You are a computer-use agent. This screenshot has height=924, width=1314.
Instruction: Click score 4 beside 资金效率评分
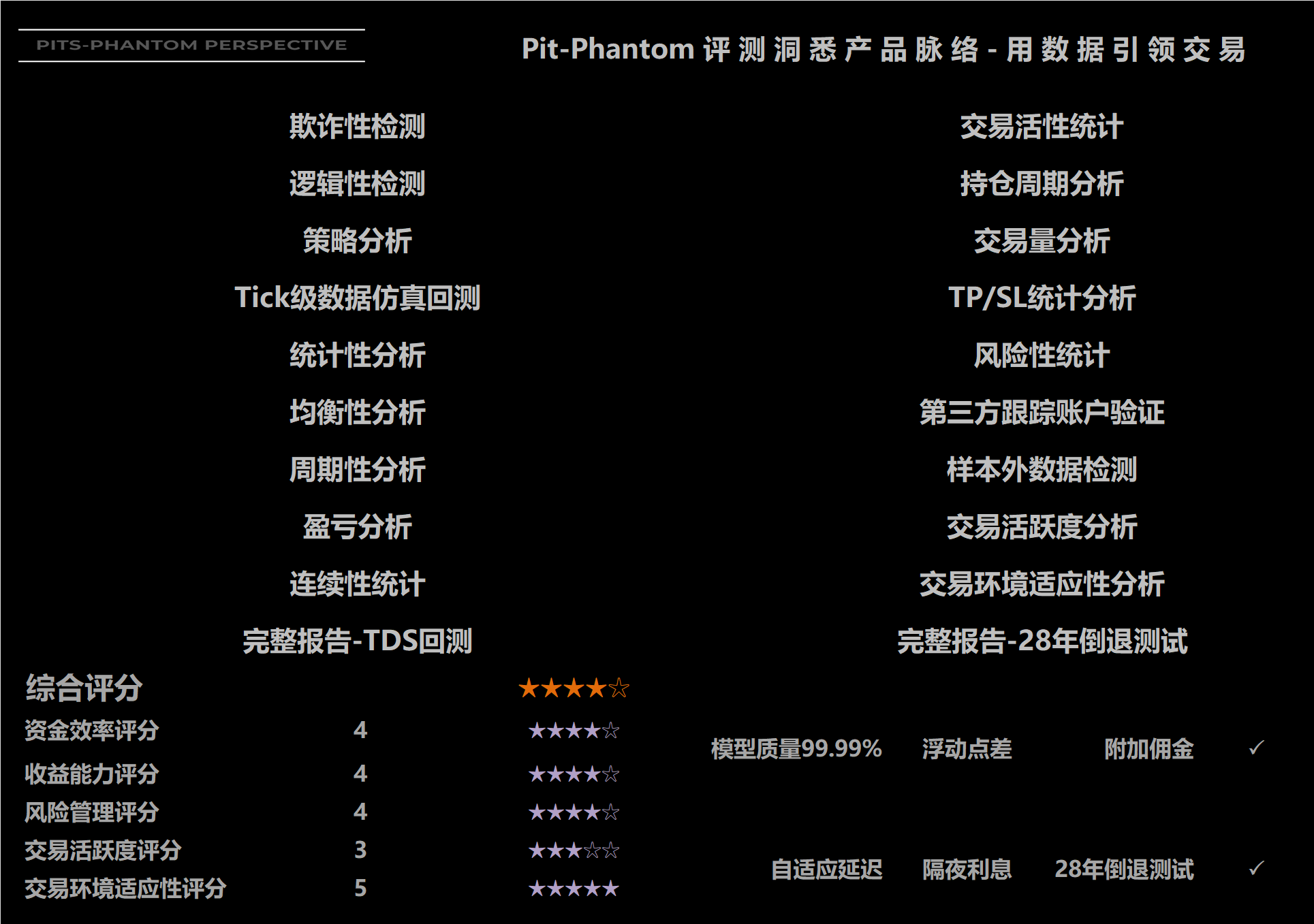pyautogui.click(x=360, y=731)
